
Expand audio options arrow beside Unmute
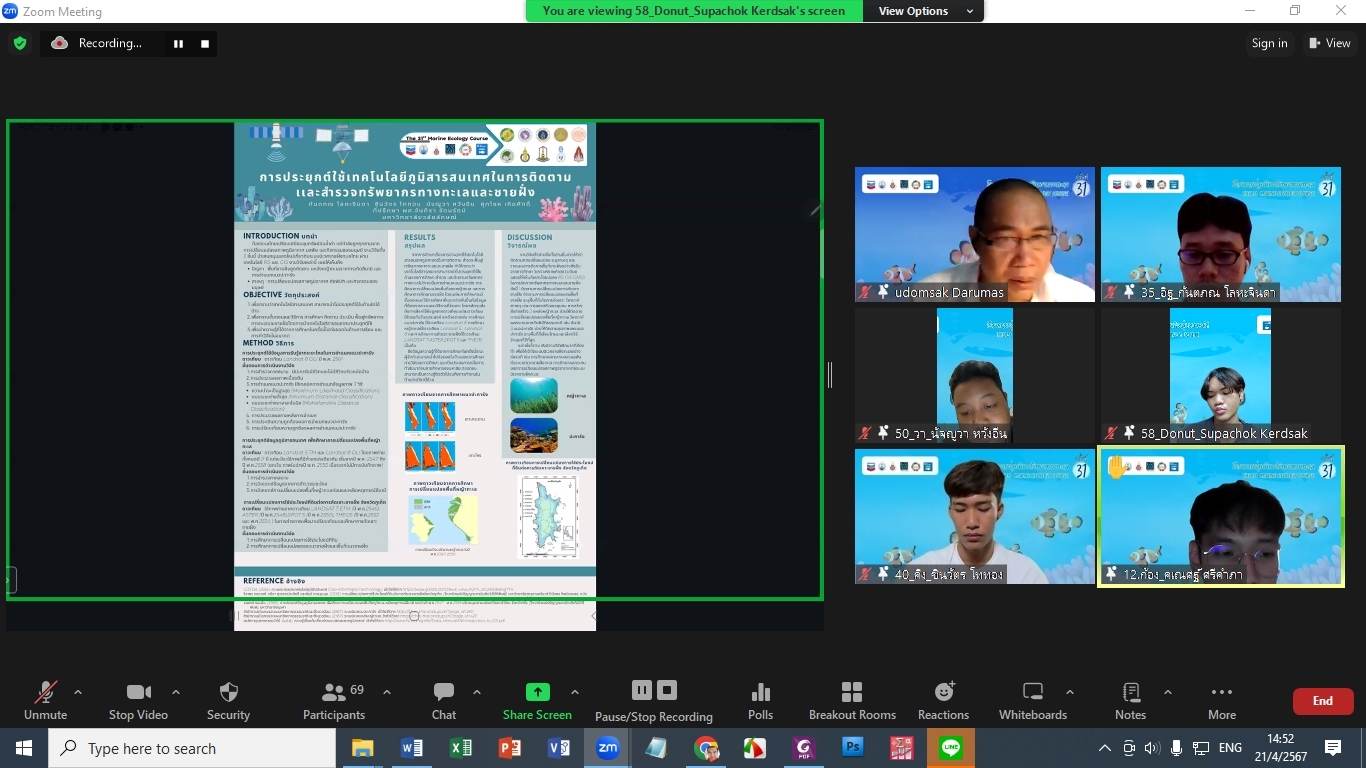click(78, 692)
